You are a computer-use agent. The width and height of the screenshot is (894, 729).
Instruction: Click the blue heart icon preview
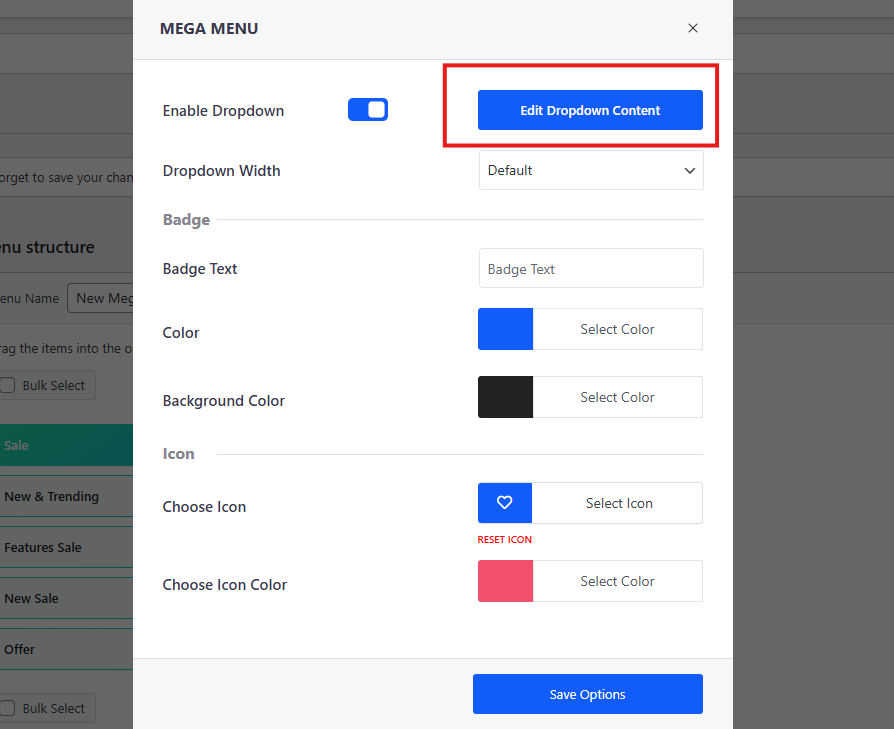click(x=504, y=503)
